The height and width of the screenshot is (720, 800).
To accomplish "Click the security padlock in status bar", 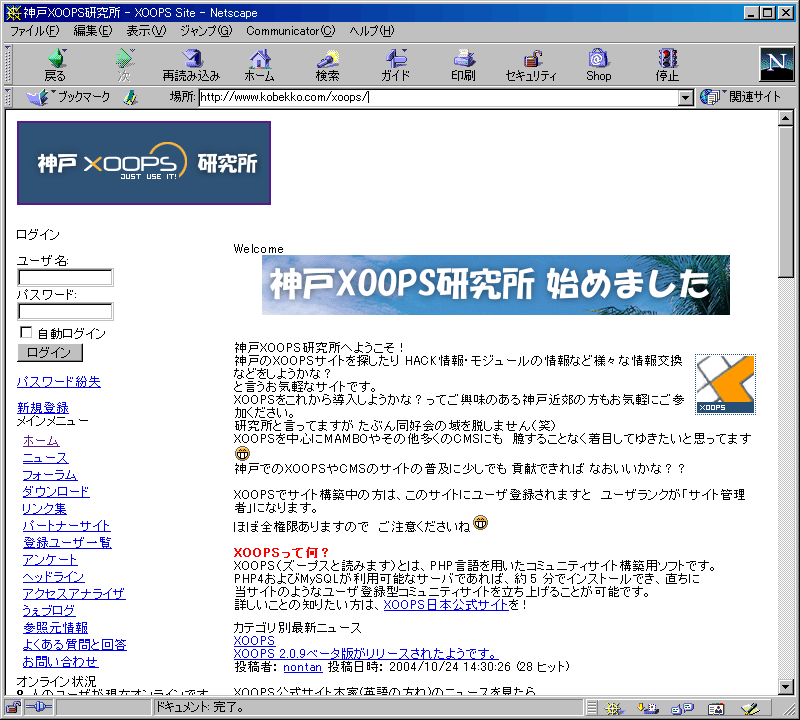I will point(13,707).
